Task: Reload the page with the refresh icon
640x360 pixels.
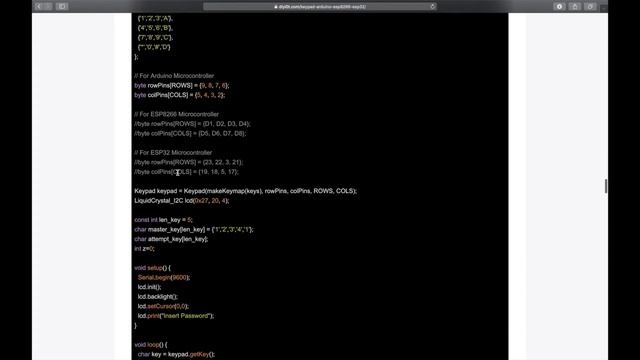Action: click(433, 7)
